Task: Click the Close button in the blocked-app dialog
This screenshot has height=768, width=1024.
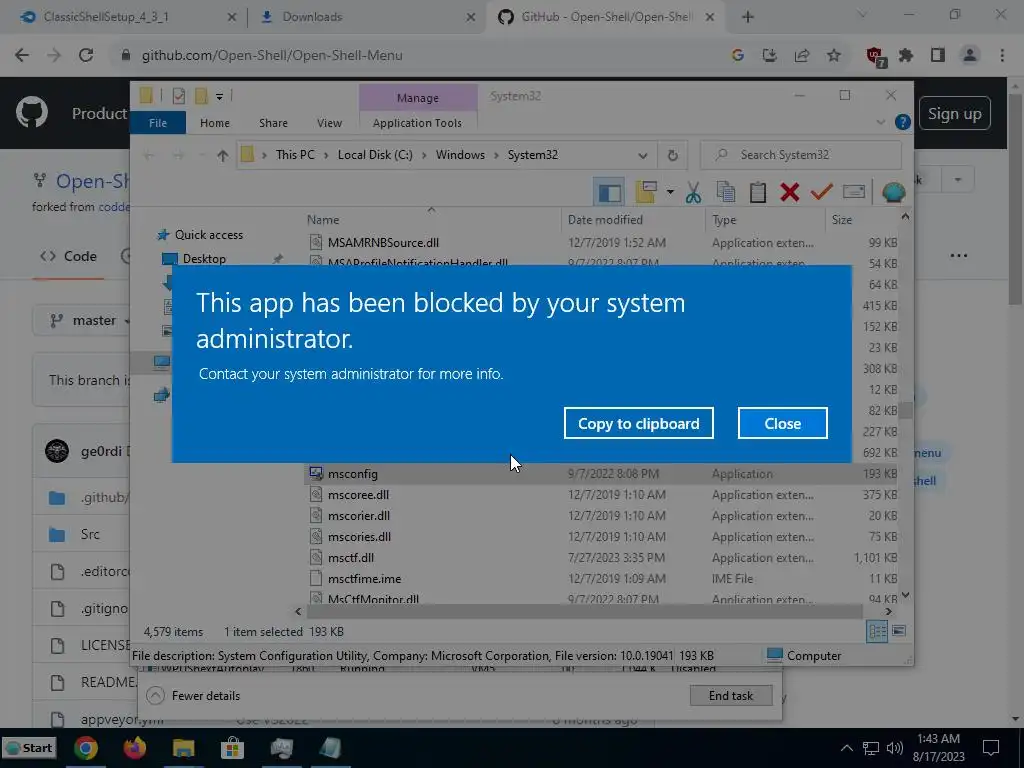Action: (782, 423)
